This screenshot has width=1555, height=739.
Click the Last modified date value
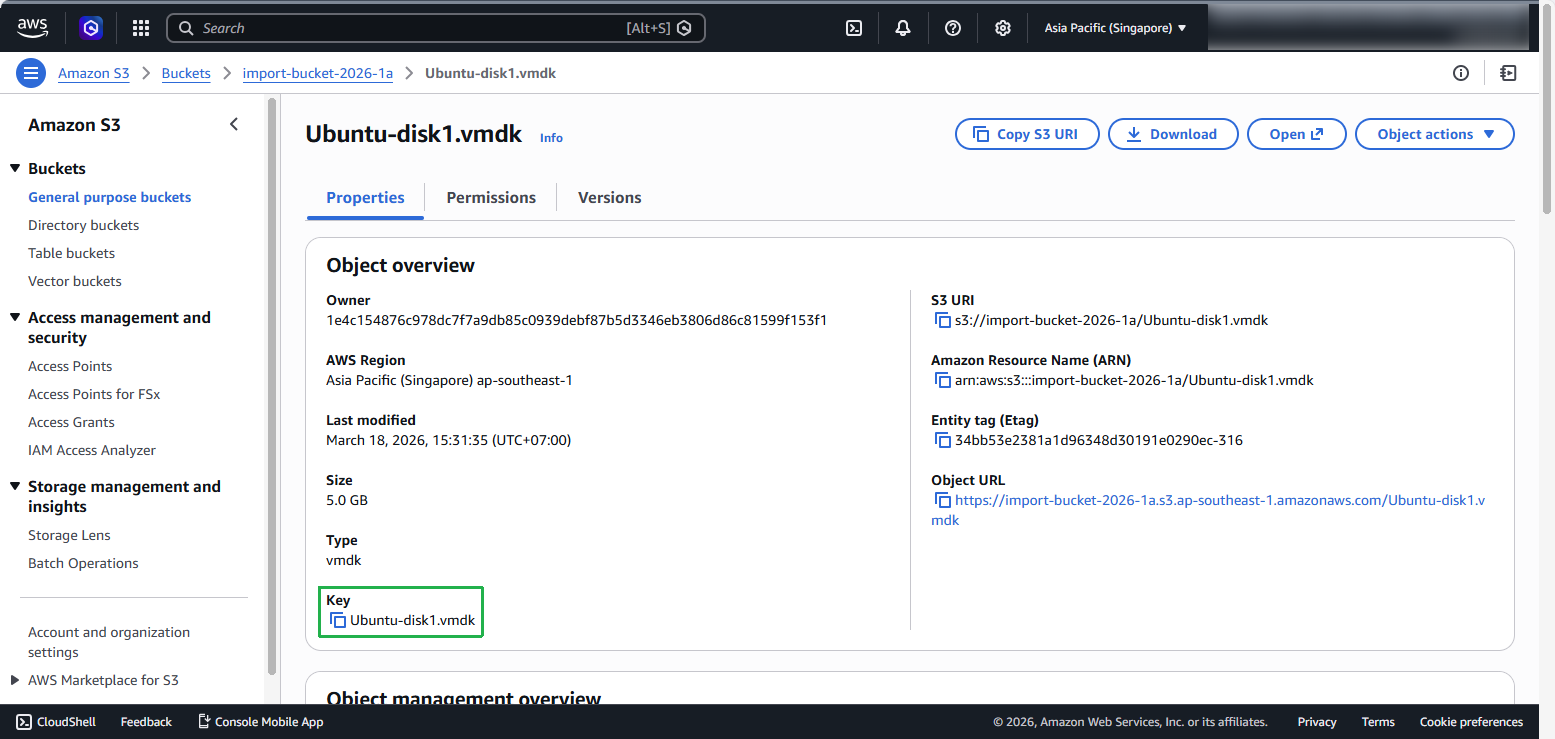pos(448,440)
